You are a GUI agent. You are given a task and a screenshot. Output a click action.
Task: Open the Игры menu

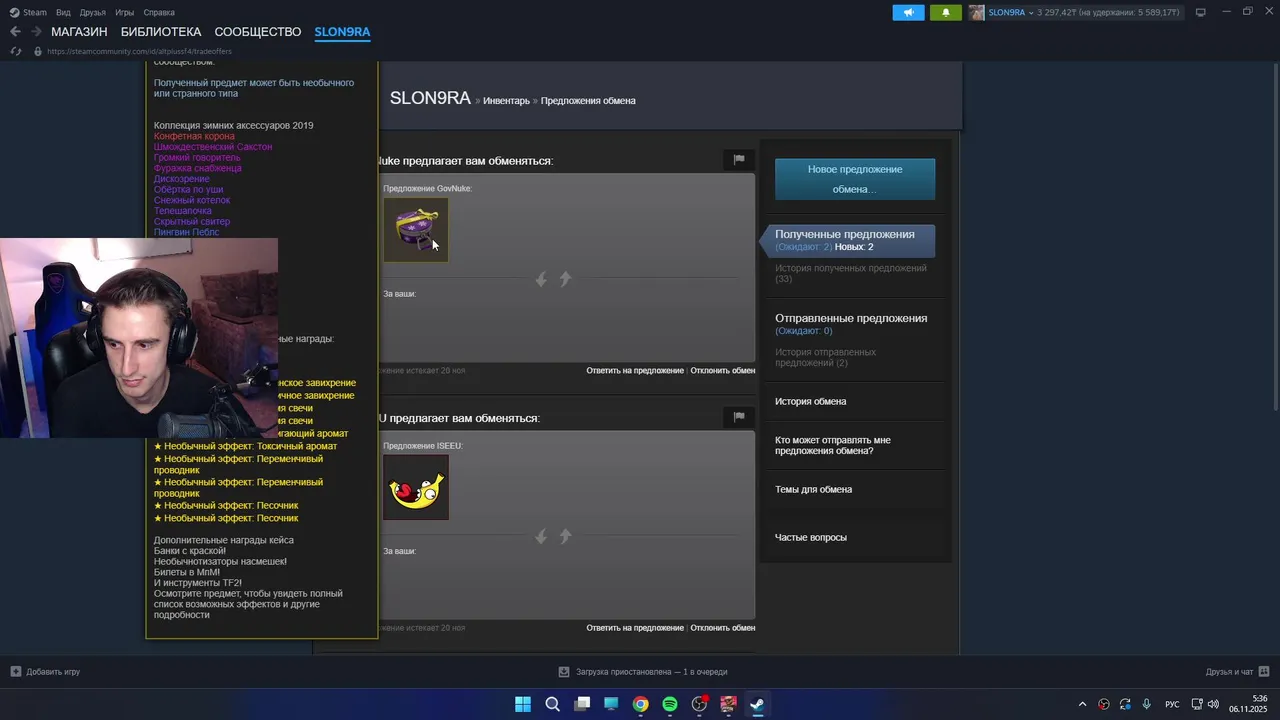tap(125, 13)
